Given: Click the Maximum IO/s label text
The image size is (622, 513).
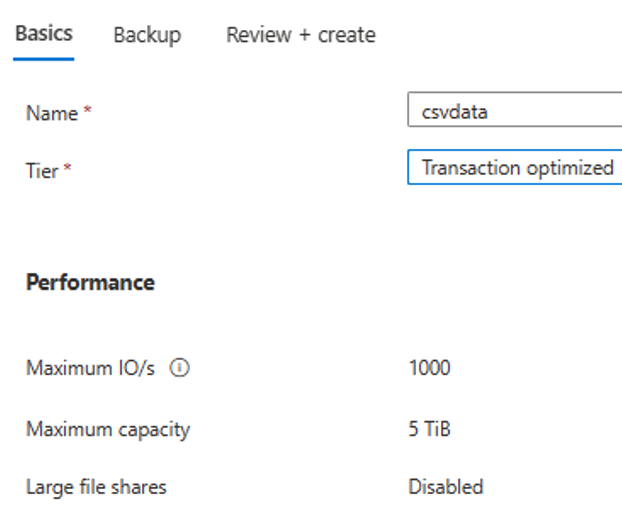Looking at the screenshot, I should pyautogui.click(x=90, y=369).
